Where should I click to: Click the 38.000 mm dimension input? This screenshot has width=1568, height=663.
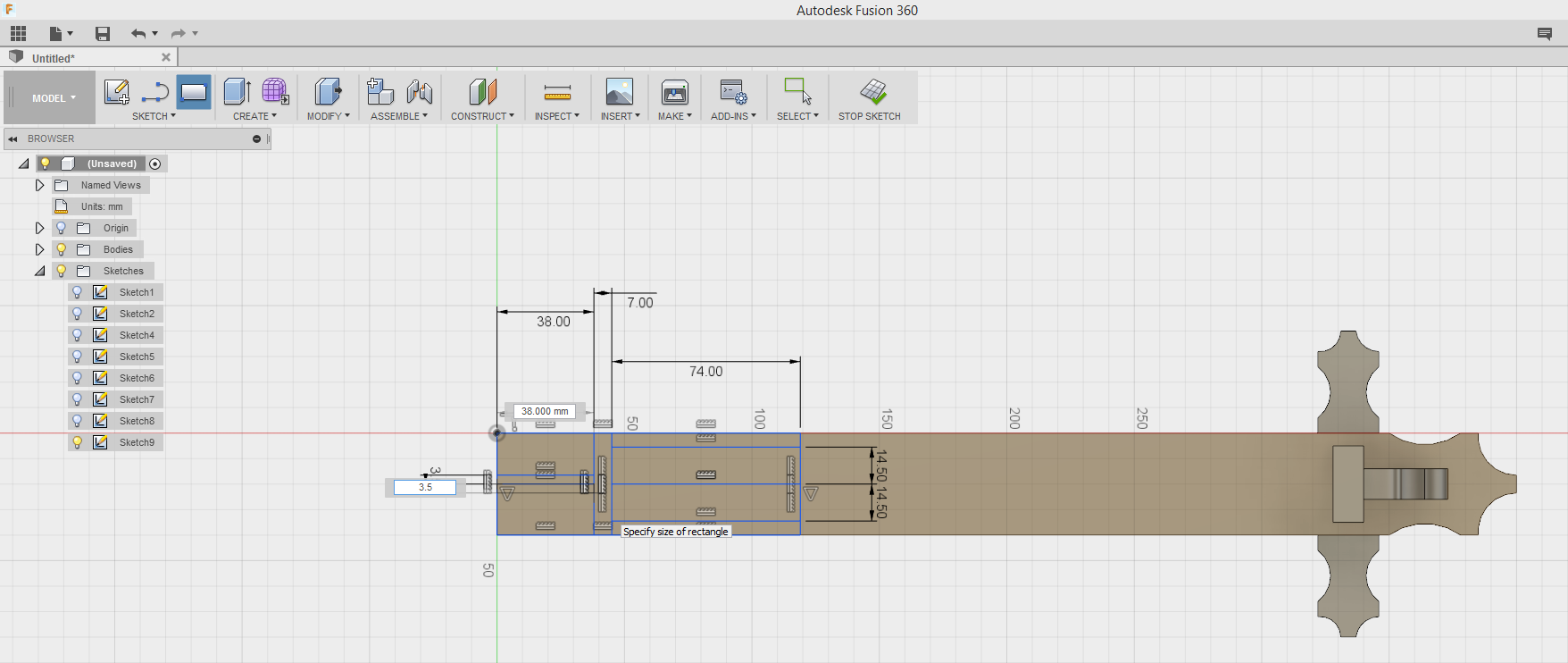coord(545,411)
